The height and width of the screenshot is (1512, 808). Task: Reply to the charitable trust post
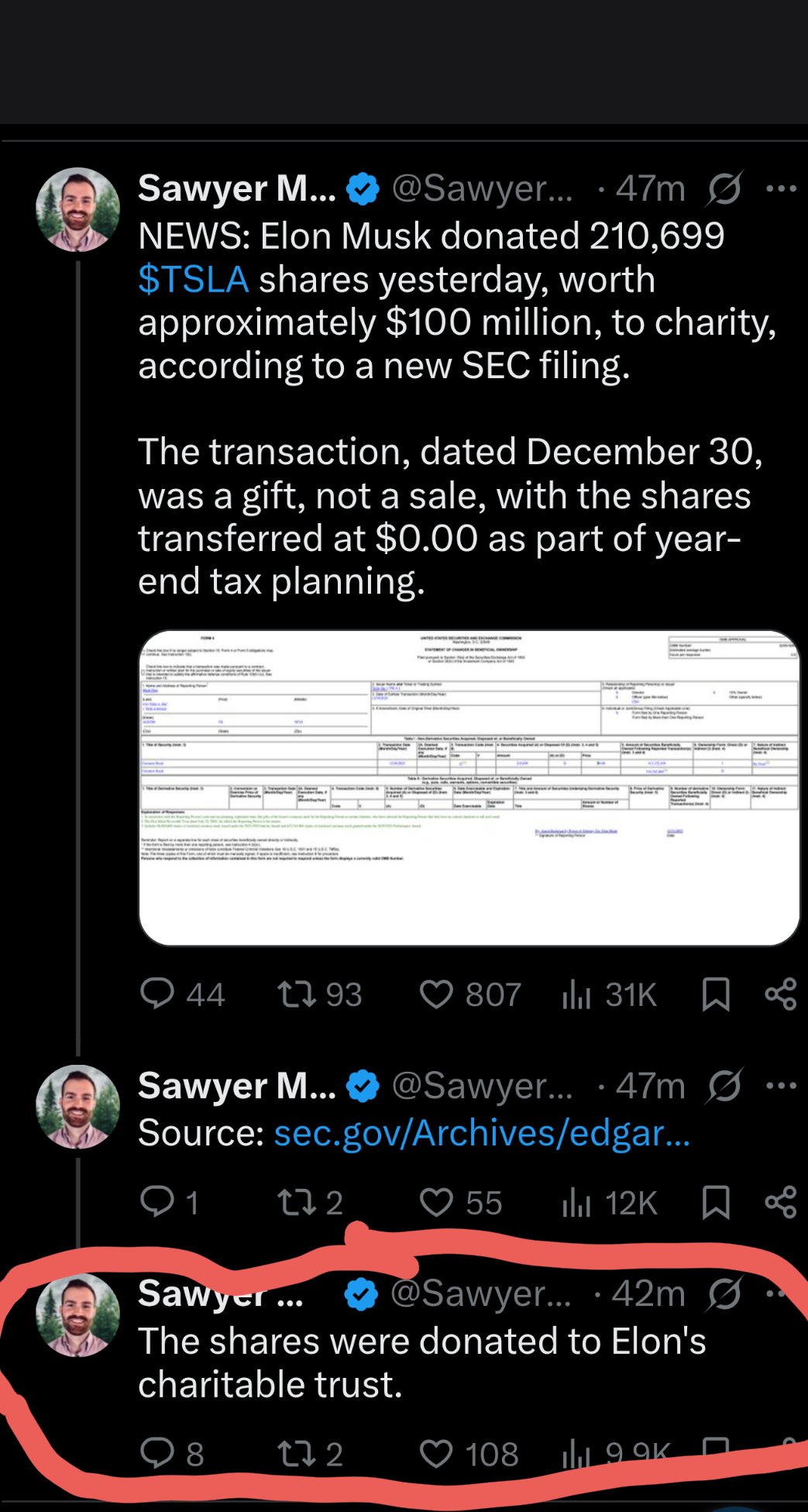point(157,1454)
